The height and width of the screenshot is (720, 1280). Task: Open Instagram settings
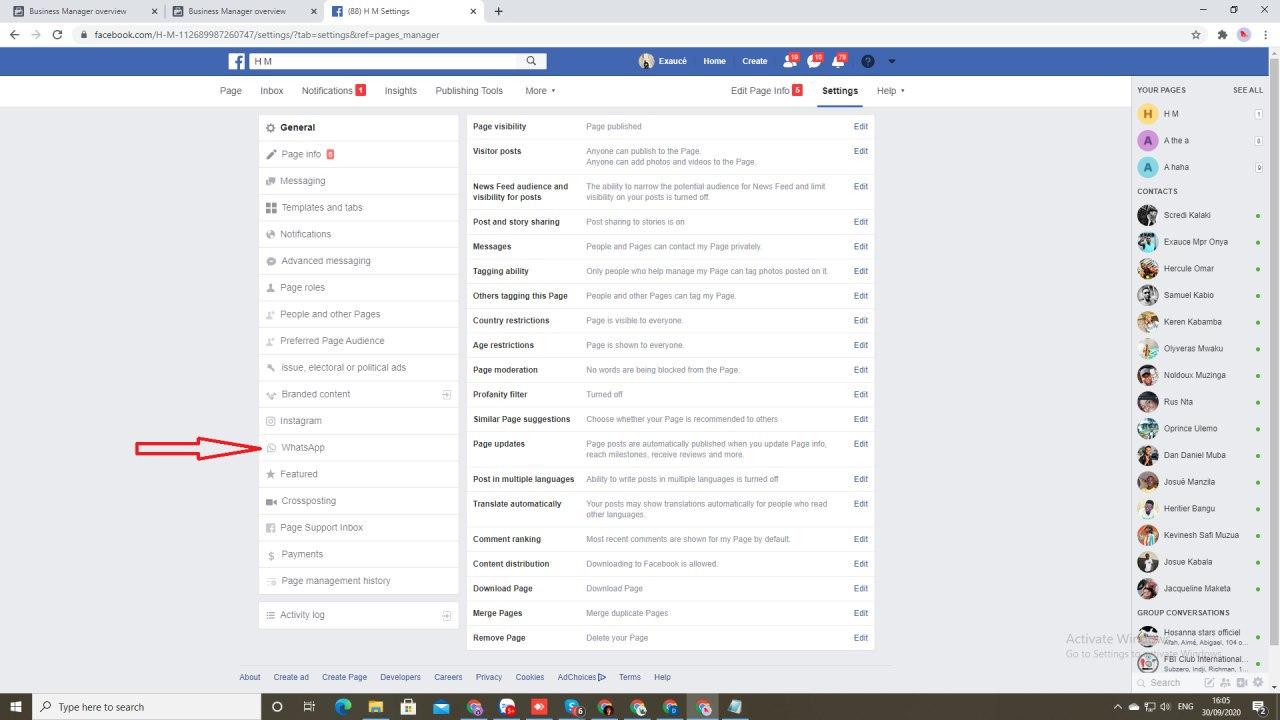359,421
